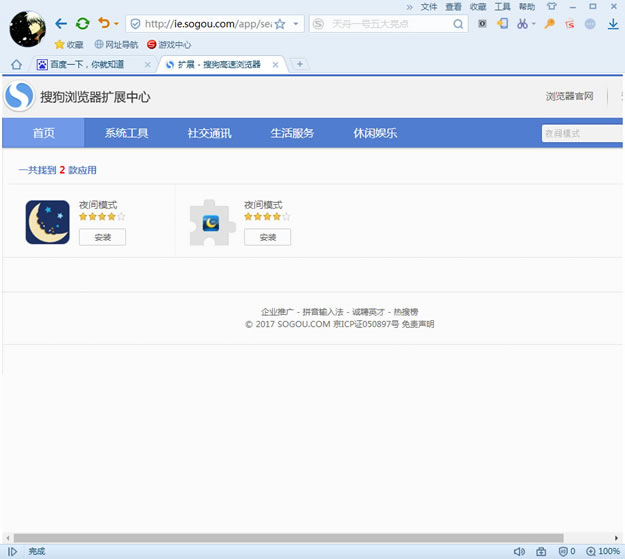The height and width of the screenshot is (559, 625).
Task: Open the download manager arrow icon
Action: click(x=613, y=24)
